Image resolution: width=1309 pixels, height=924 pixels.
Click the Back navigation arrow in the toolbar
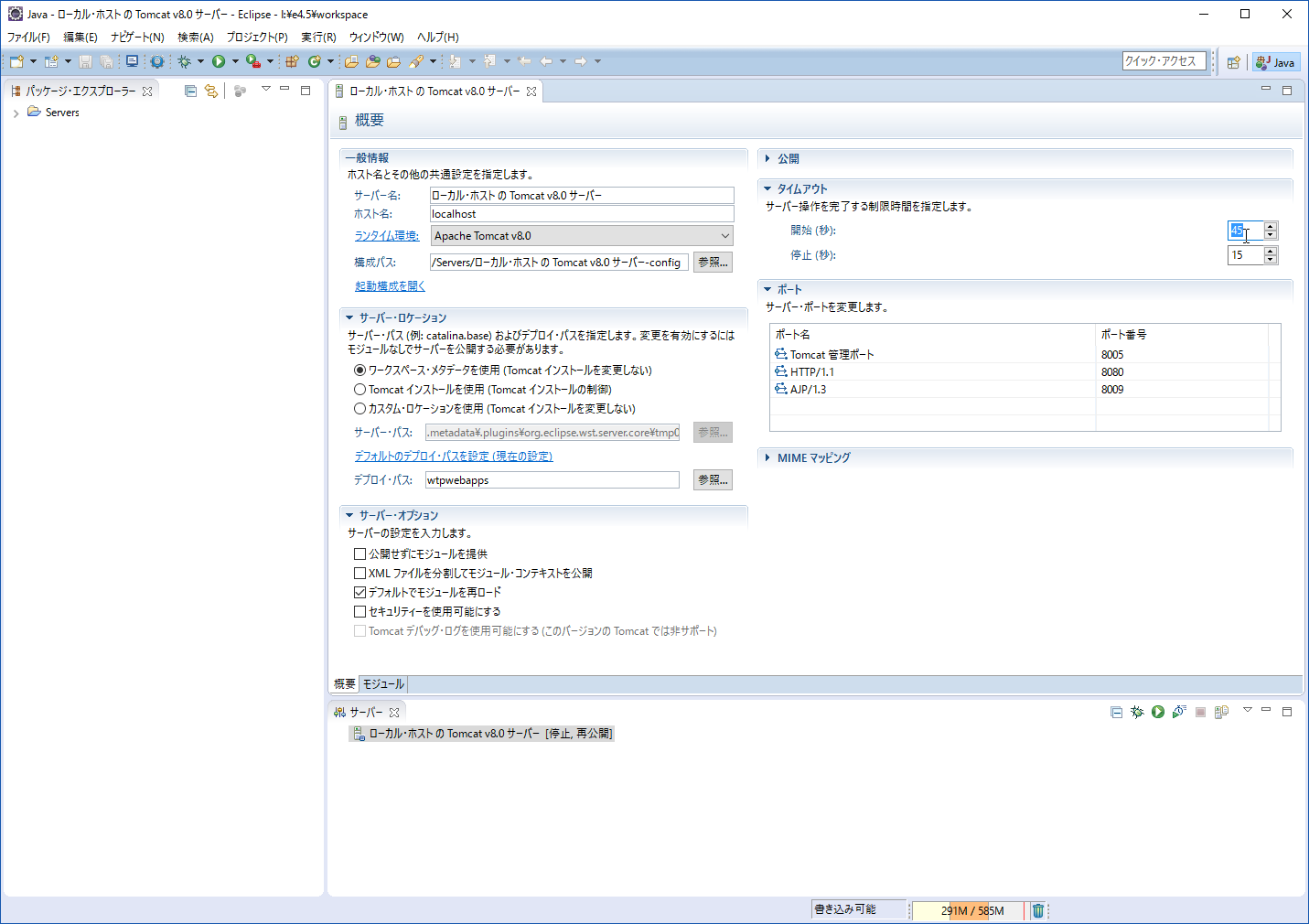(x=546, y=61)
